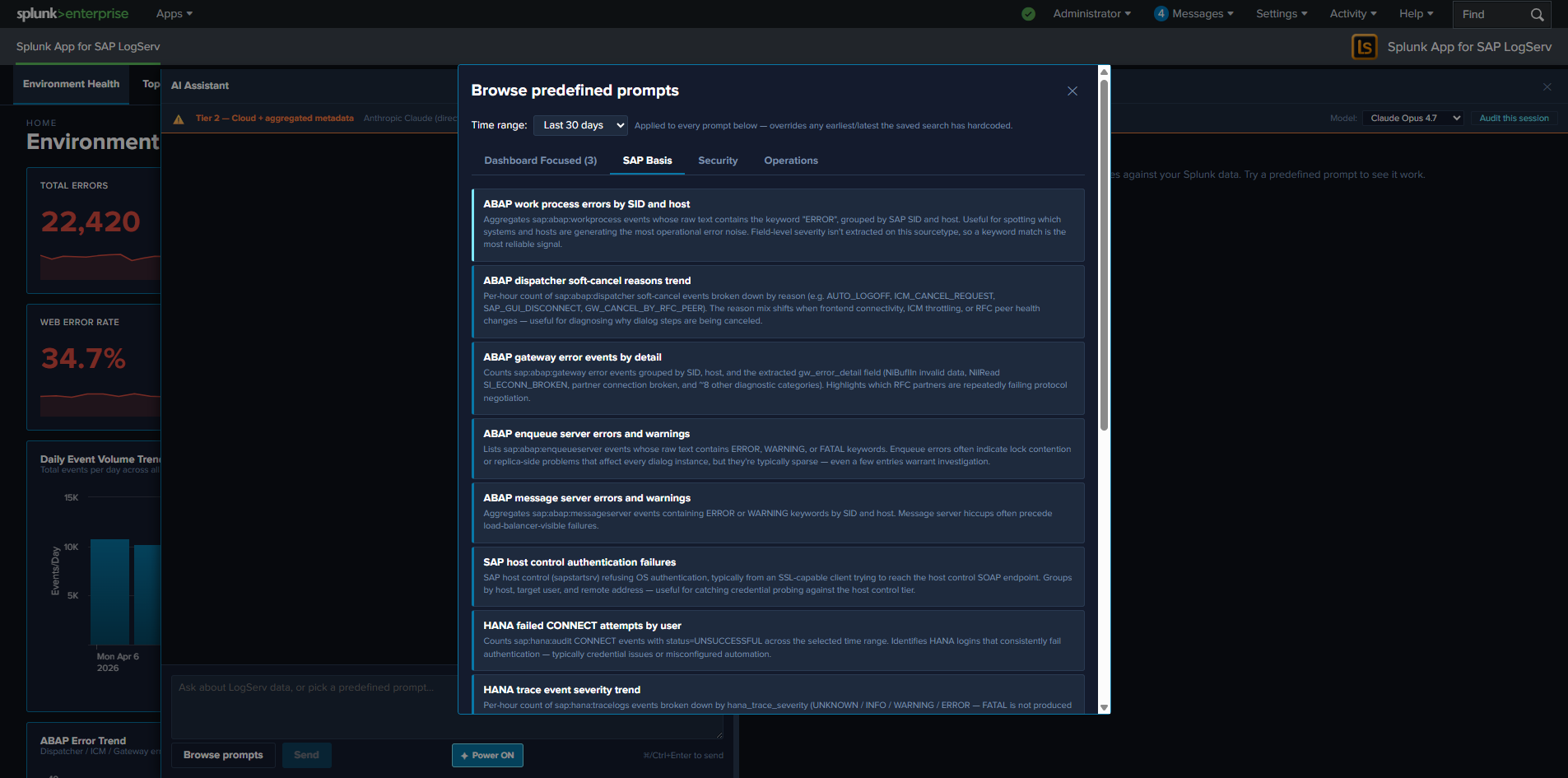This screenshot has height=778, width=1568.
Task: Select SAP host control authentication failures prompt
Action: pyautogui.click(x=778, y=576)
